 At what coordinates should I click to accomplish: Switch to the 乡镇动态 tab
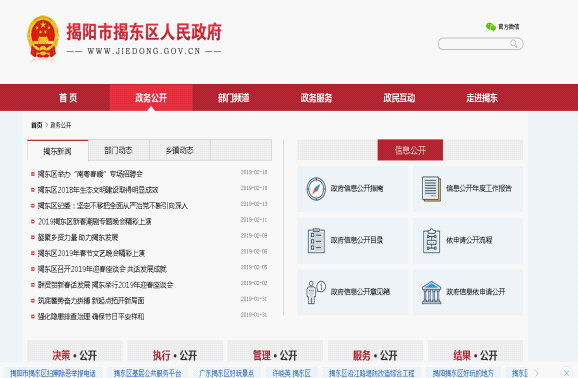coord(180,150)
